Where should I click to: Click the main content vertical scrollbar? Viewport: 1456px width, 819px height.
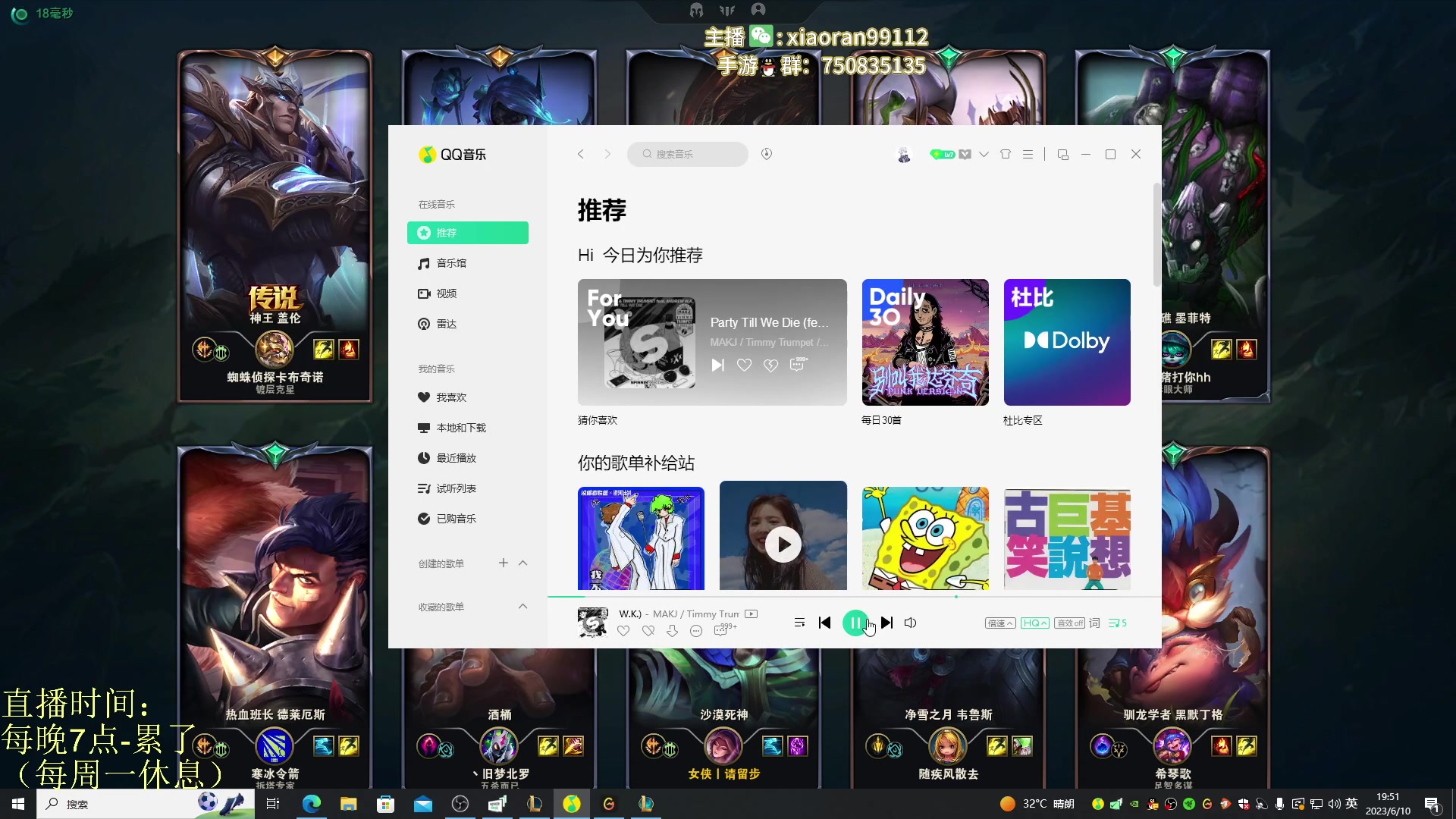(1156, 235)
